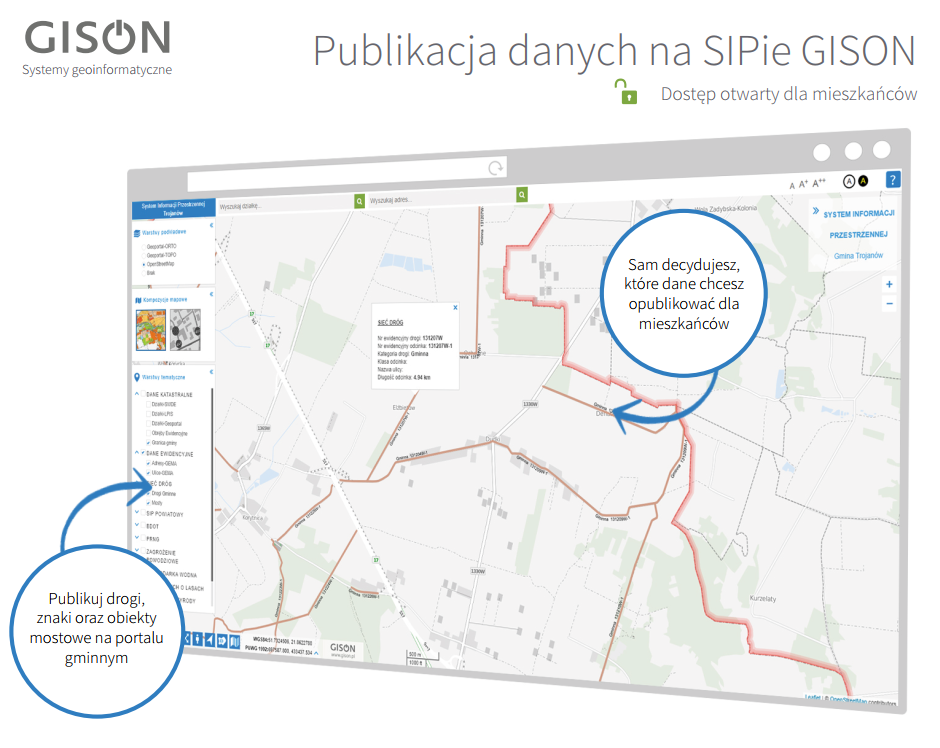Click the Kurzelaty map label

click(x=763, y=599)
